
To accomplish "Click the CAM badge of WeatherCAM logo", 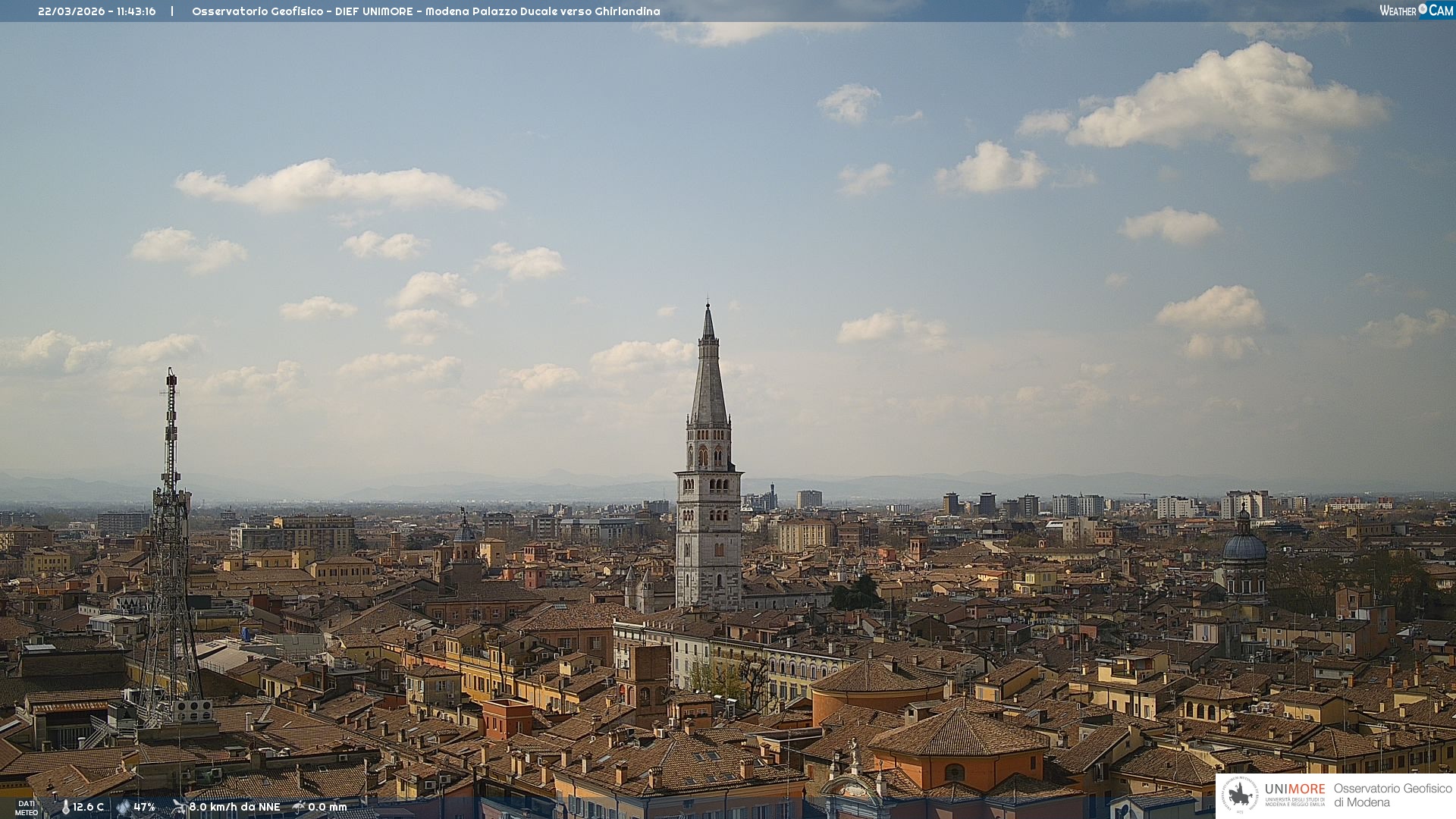I will pyautogui.click(x=1440, y=11).
